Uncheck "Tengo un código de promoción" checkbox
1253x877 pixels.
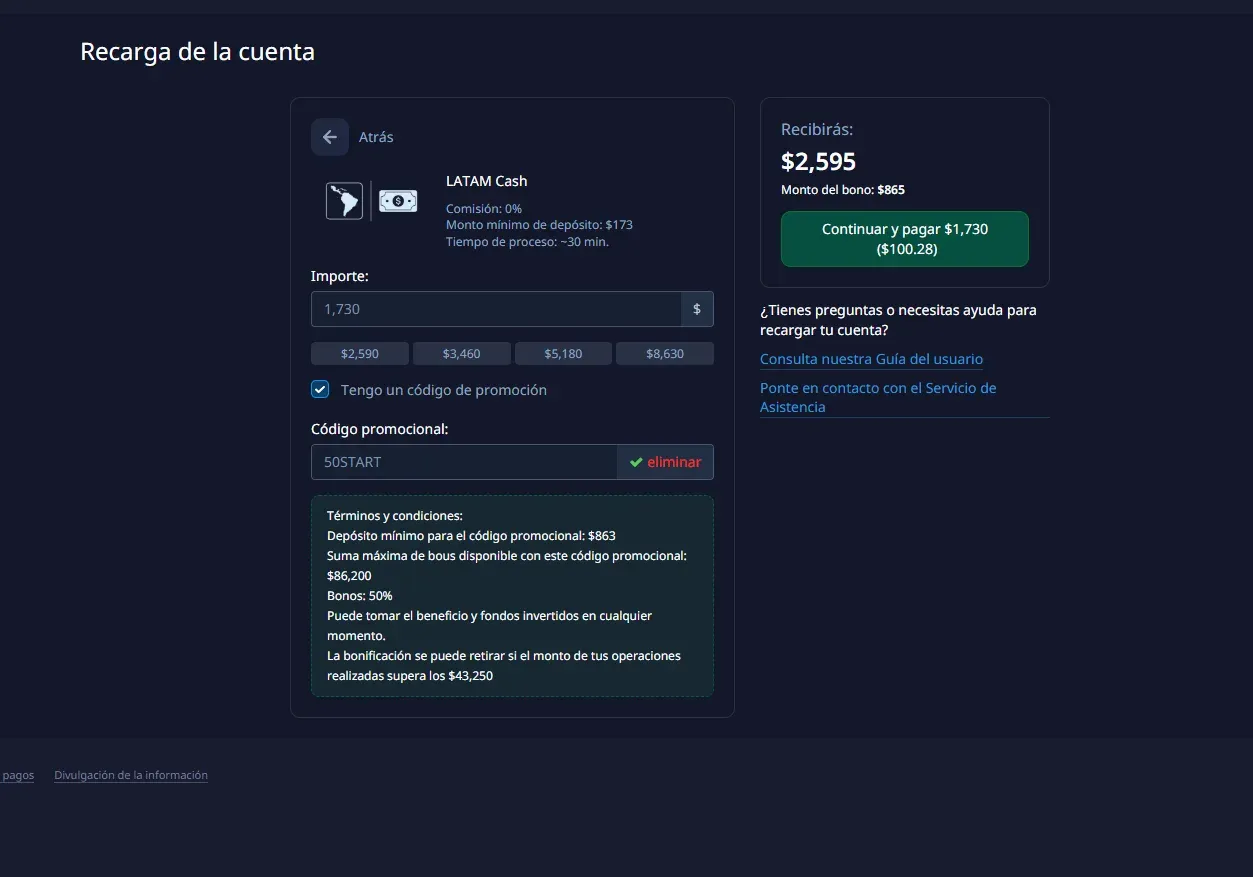320,390
